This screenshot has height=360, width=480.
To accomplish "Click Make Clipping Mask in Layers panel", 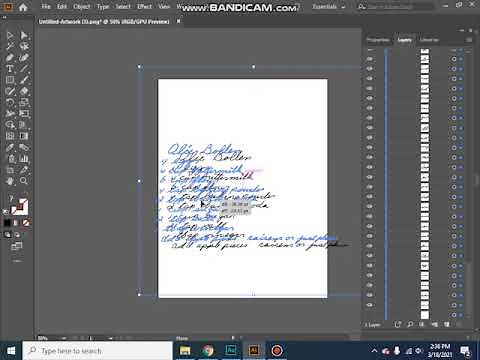I will point(422,324).
